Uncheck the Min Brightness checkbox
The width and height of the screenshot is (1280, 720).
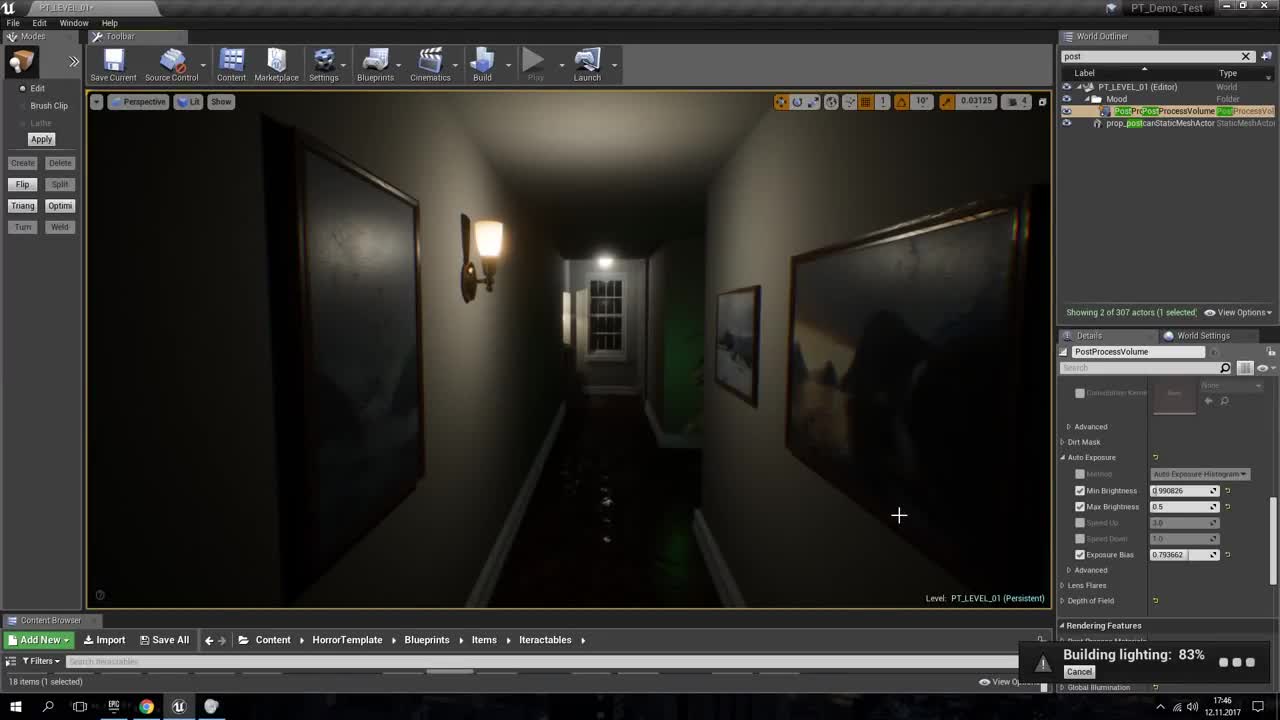[1080, 491]
